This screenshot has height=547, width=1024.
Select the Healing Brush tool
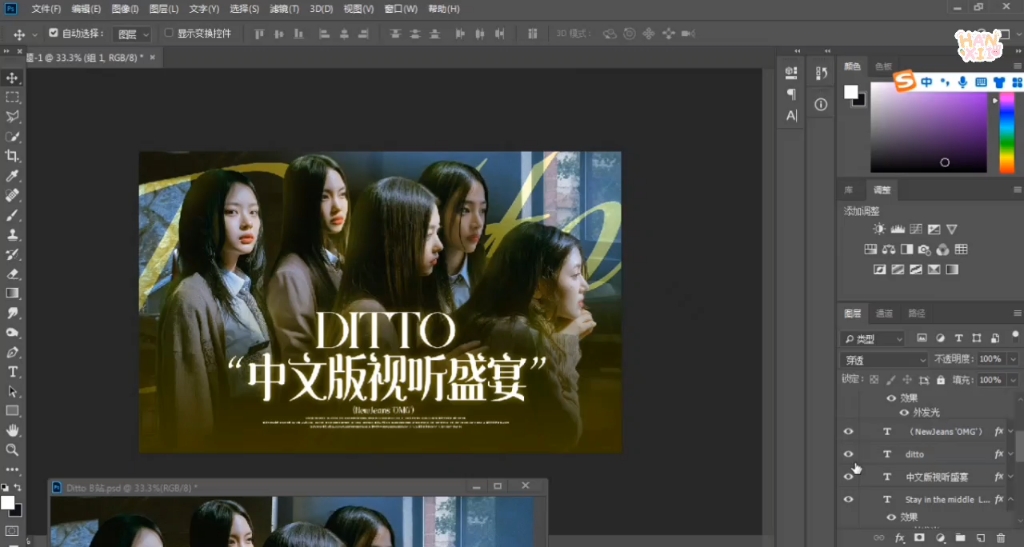click(x=12, y=195)
